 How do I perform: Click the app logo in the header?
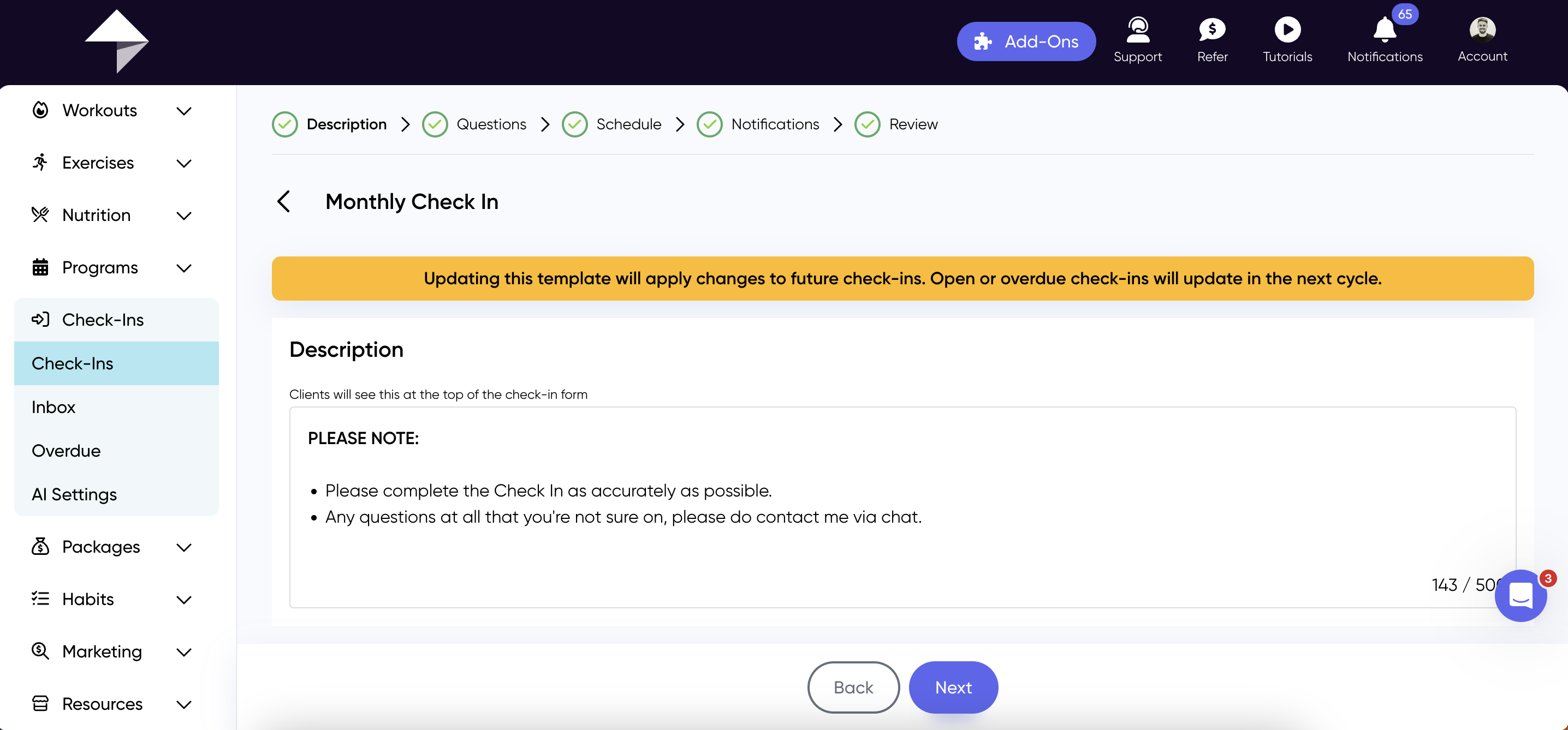pos(116,41)
